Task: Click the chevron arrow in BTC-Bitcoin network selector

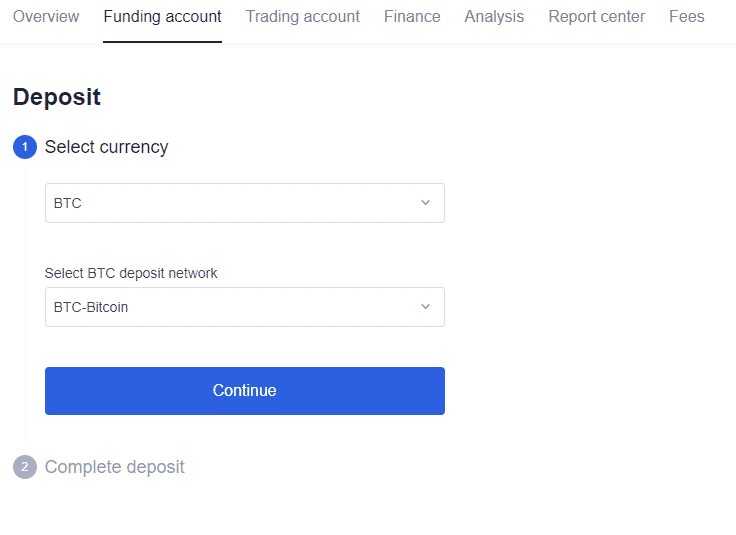Action: coord(425,307)
